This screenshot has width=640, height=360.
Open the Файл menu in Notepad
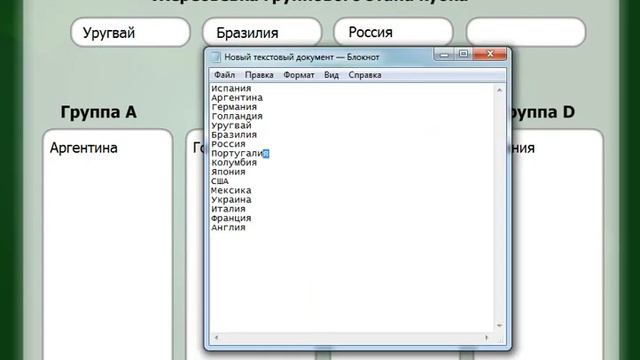224,75
